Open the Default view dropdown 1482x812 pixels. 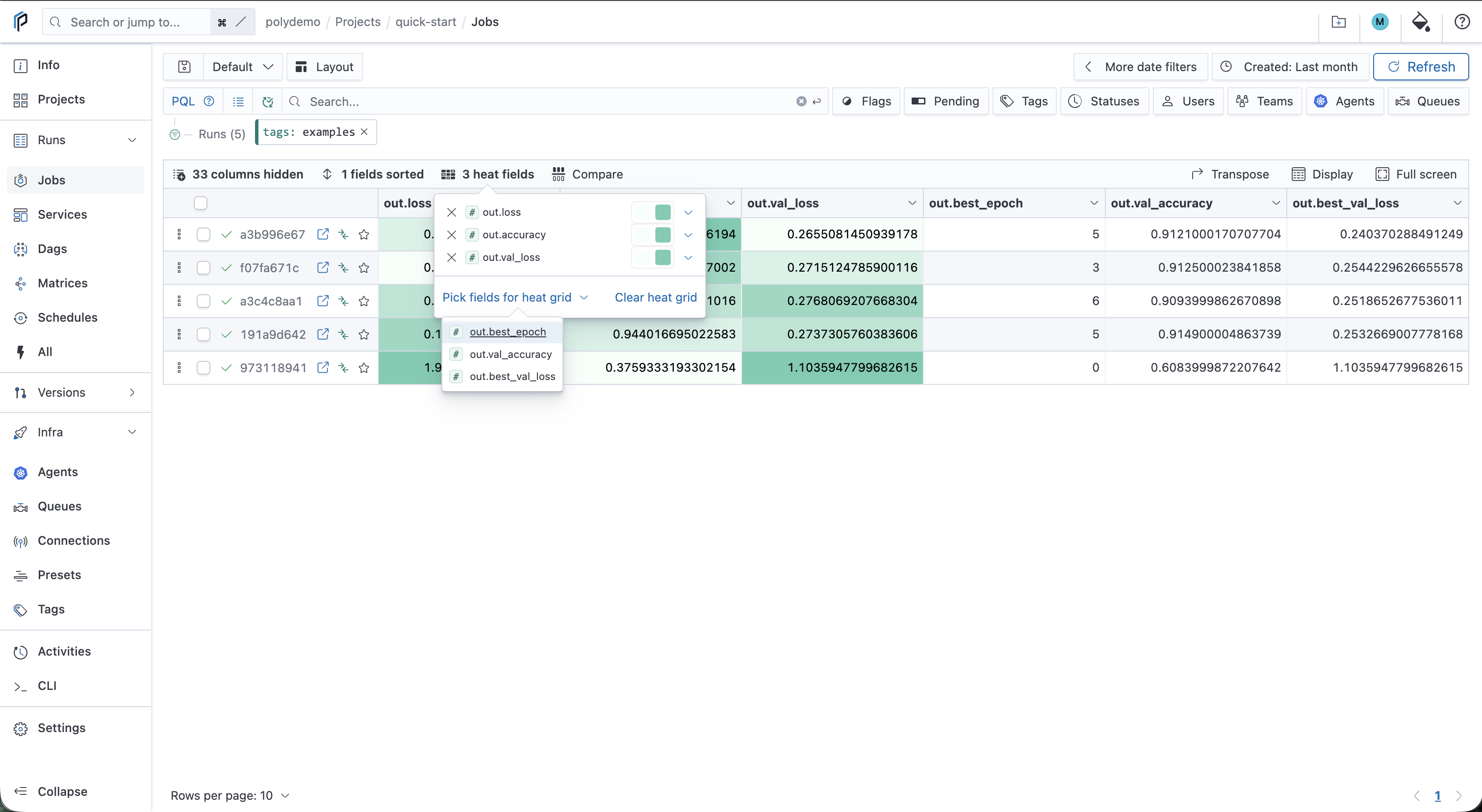242,67
